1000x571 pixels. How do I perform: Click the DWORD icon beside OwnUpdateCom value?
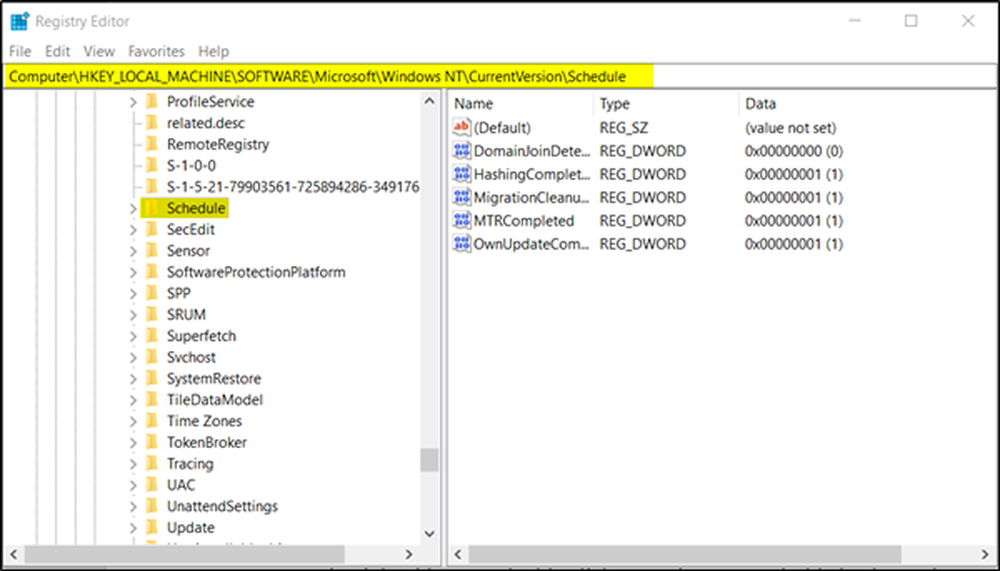462,244
